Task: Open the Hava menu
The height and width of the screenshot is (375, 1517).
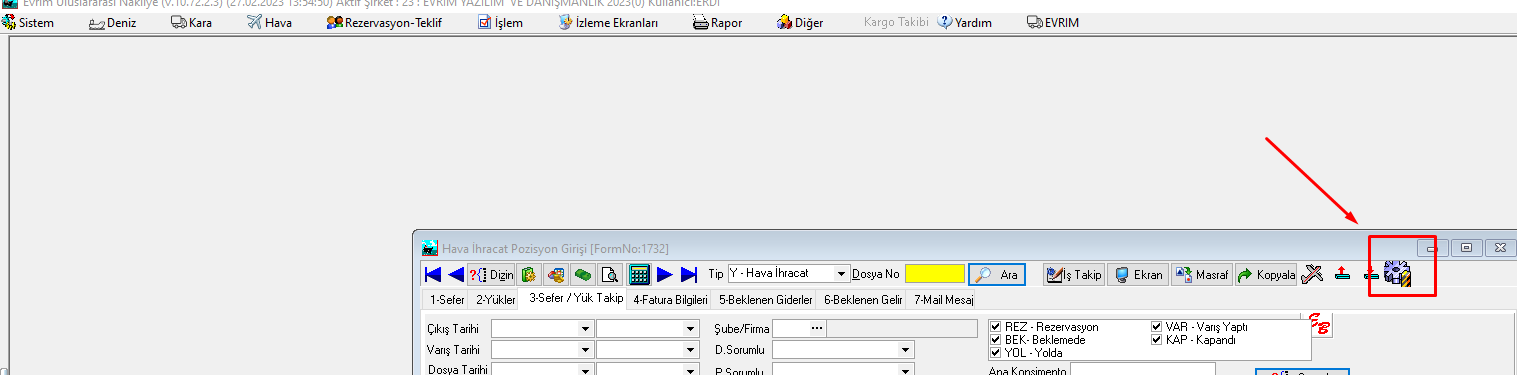Action: point(269,22)
